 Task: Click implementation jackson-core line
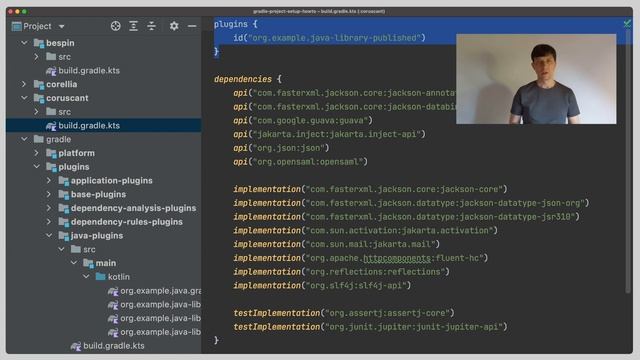370,189
